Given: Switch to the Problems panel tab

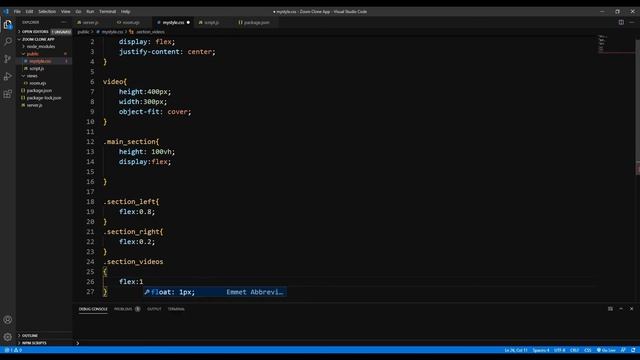Looking at the screenshot, I should click(127, 309).
